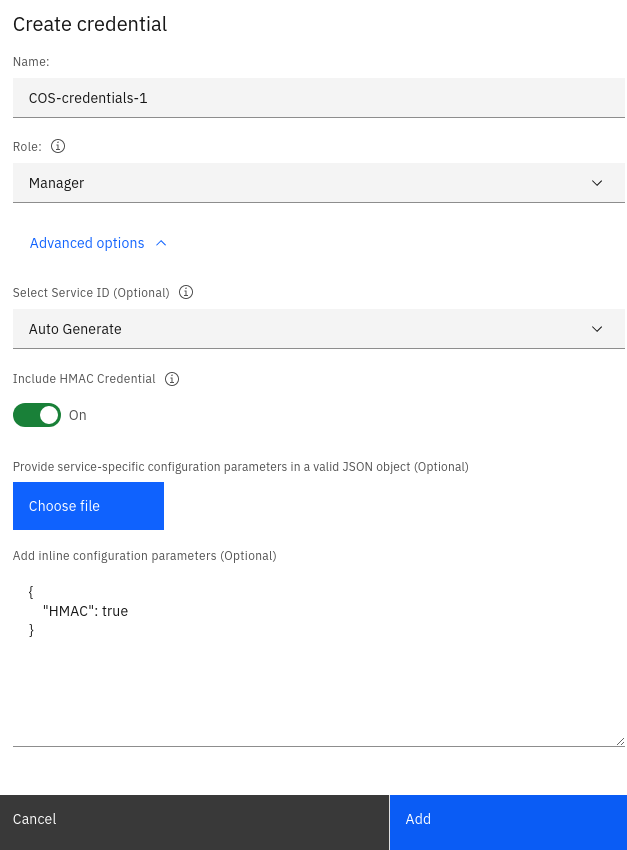Click the Advanced options collapse chevron
Screen dimensions: 627x850
click(160, 242)
